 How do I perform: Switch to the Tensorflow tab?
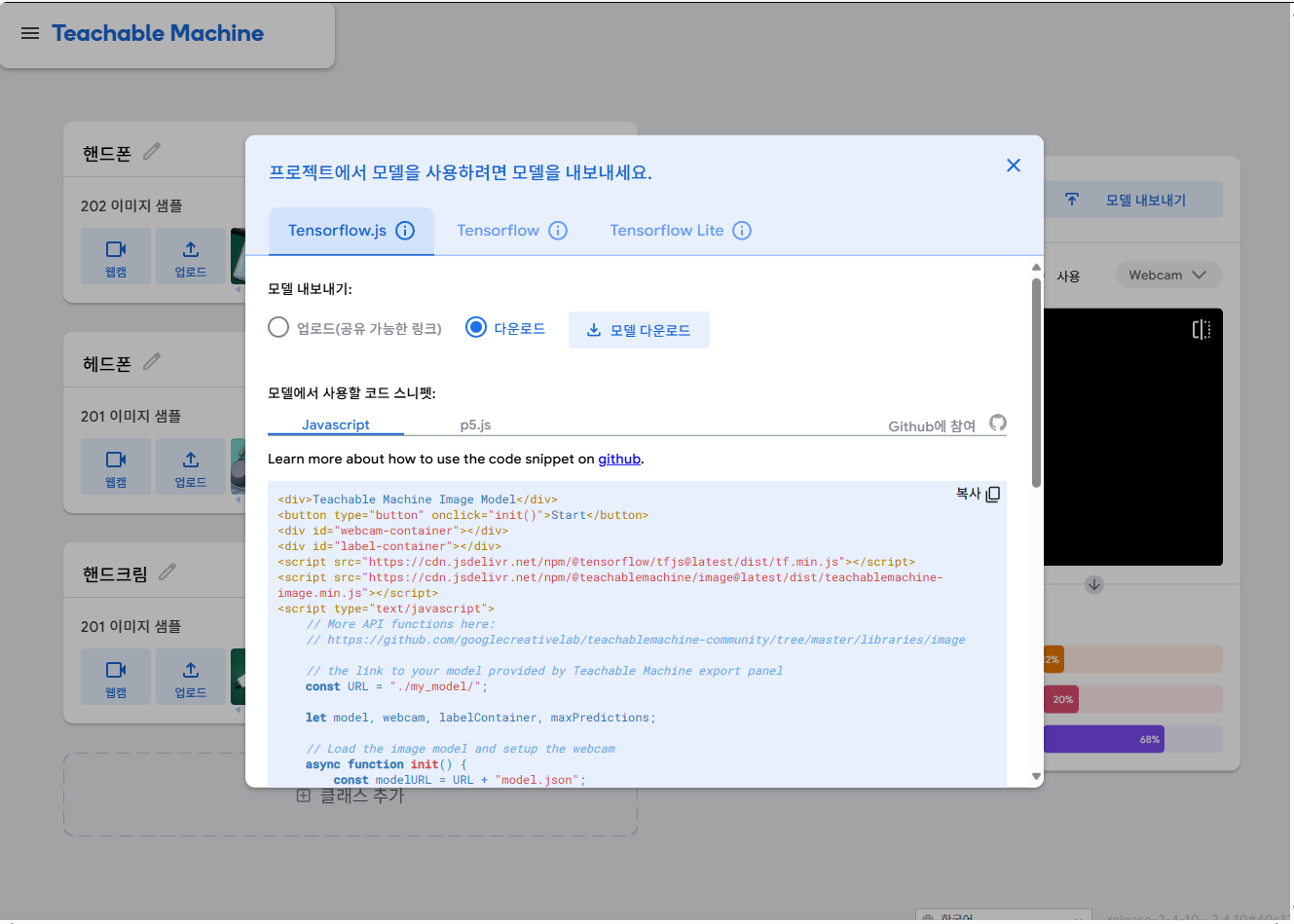(512, 231)
